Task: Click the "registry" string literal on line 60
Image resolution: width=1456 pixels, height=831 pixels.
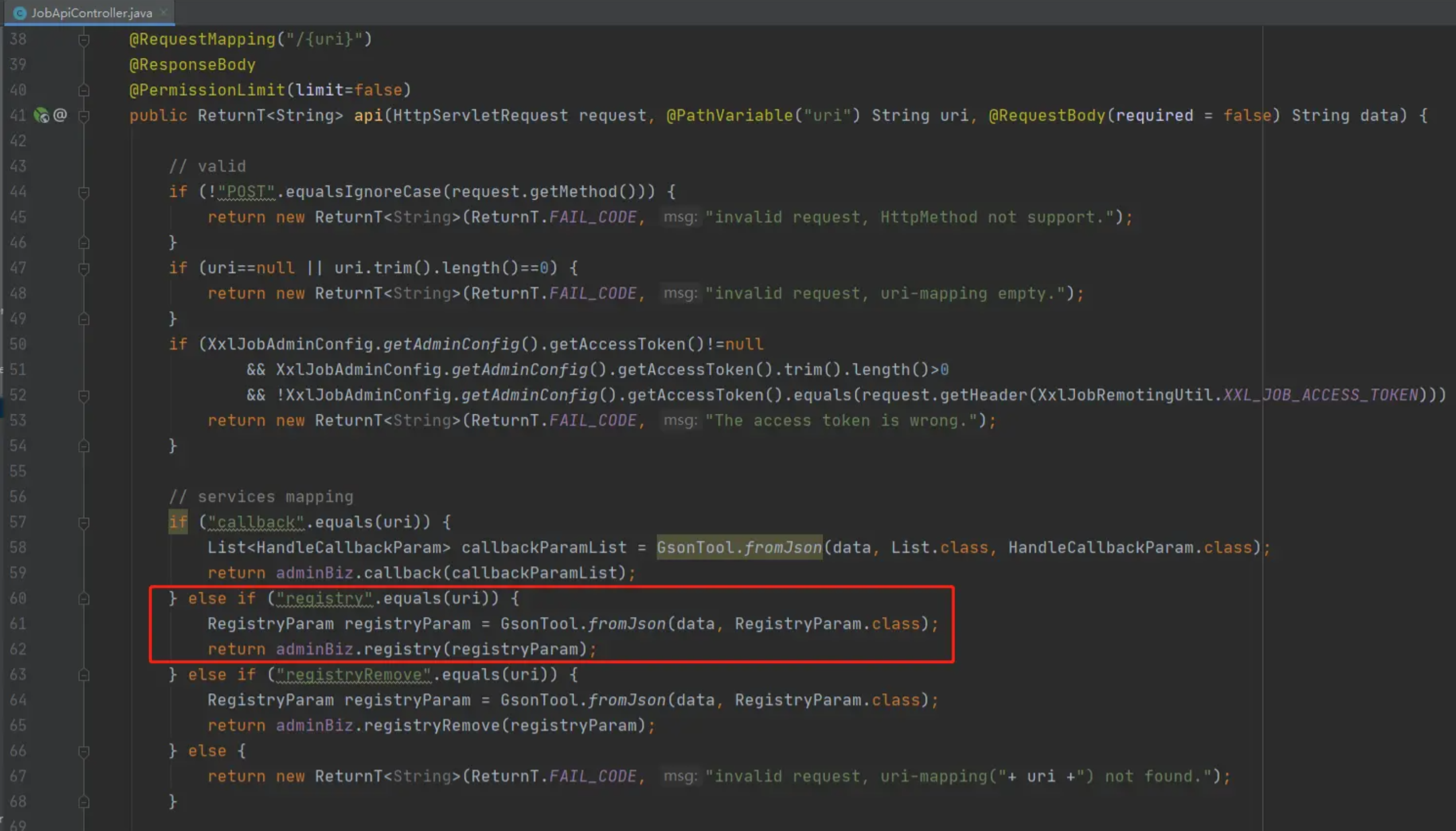Action: (x=324, y=598)
